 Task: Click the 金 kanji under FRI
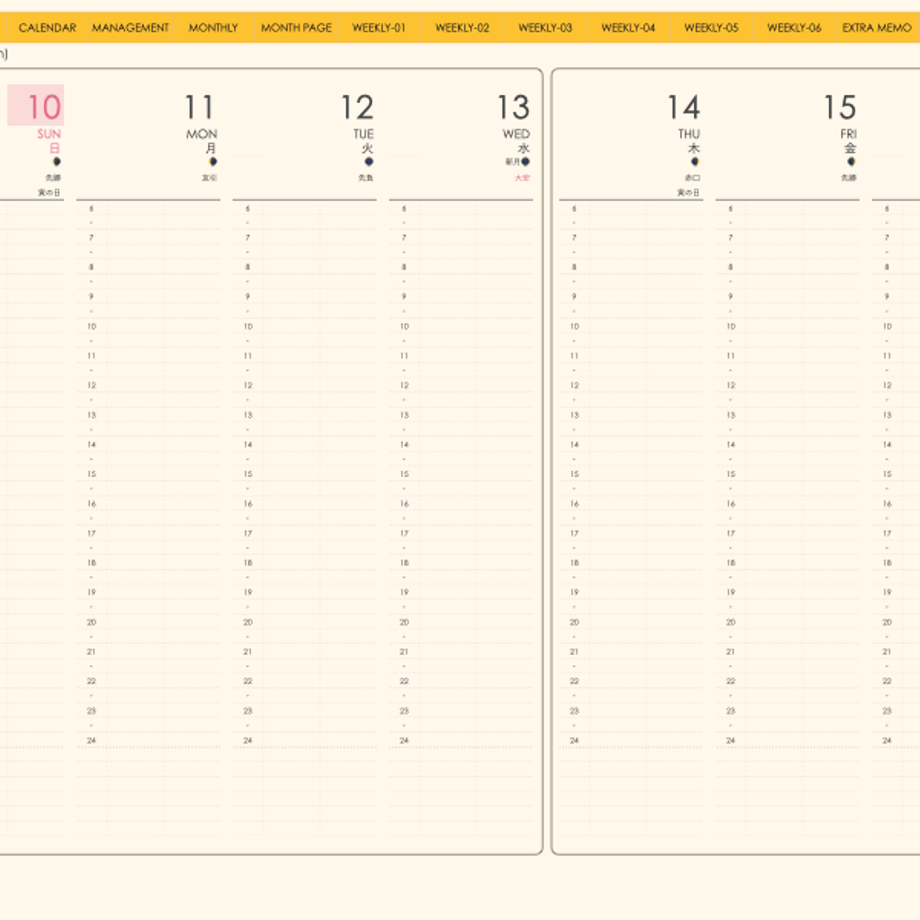coord(850,148)
